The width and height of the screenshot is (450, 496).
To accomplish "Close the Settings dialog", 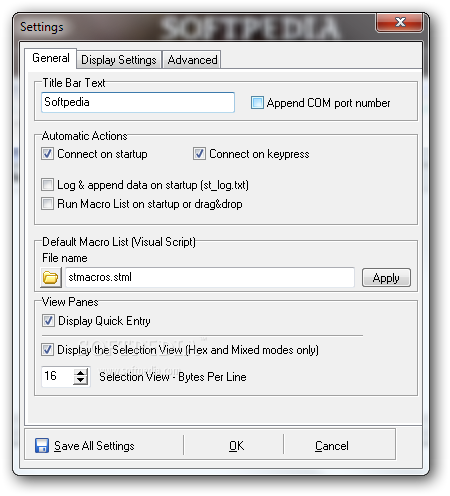I will click(400, 22).
